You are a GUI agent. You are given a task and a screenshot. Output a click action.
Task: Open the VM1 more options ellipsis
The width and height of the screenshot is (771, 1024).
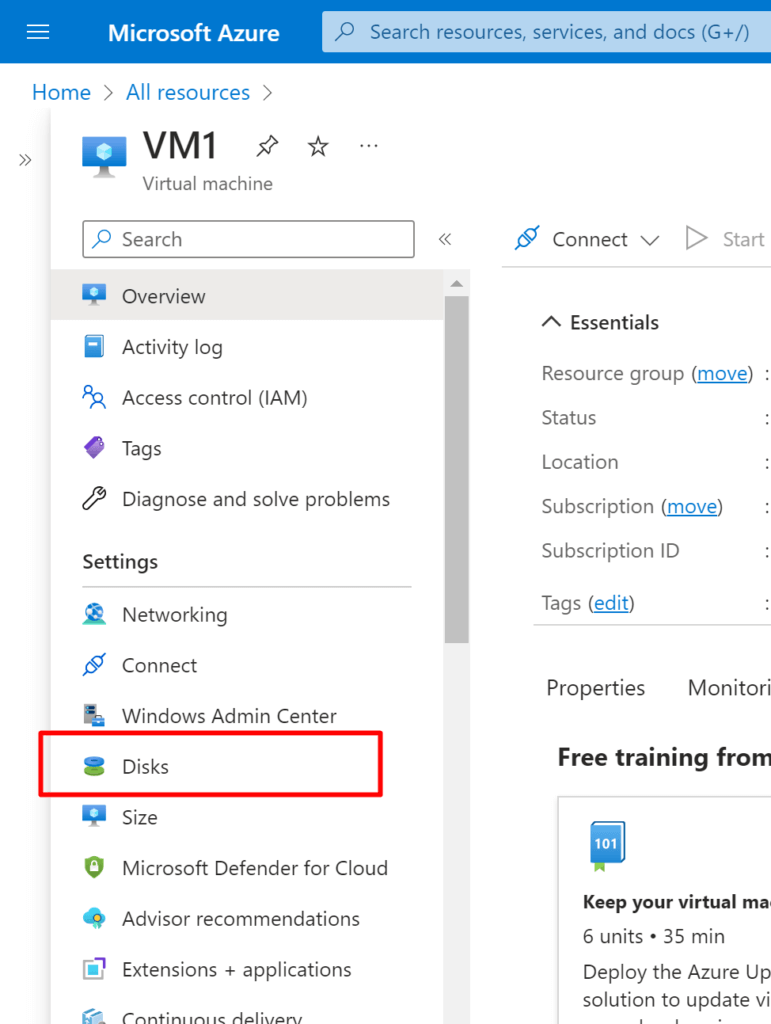point(369,147)
